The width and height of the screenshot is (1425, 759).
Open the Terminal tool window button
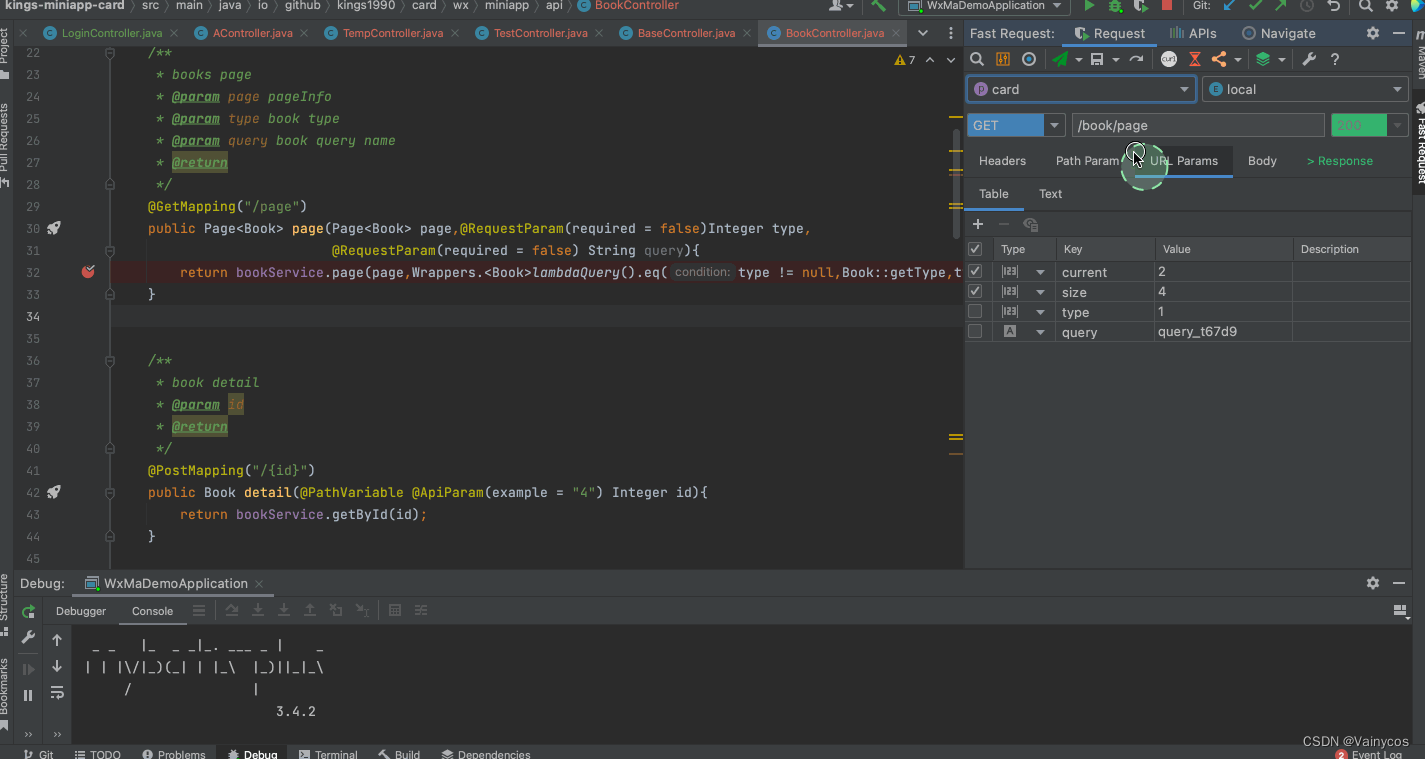coord(327,754)
